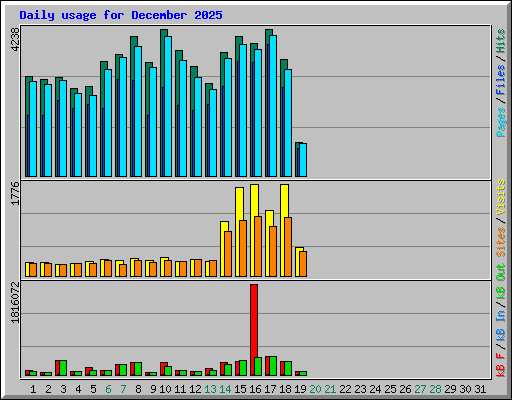
Task: Click the orange Sites bar for day 14
Action: click(x=228, y=254)
